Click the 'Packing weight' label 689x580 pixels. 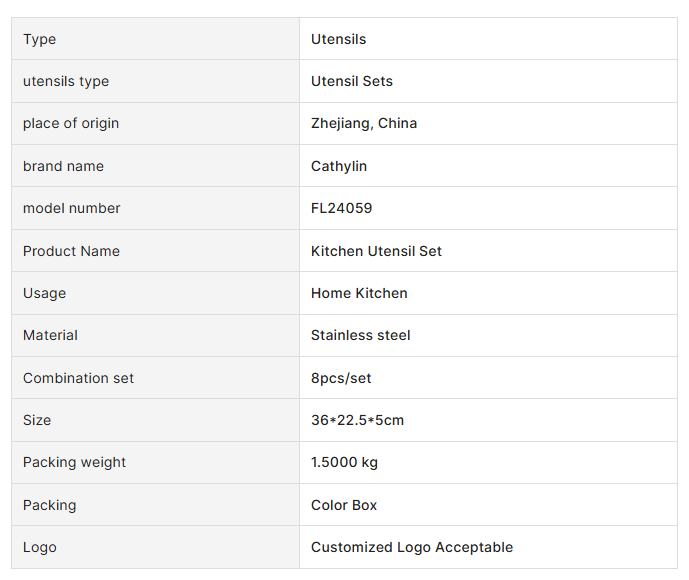pos(74,462)
